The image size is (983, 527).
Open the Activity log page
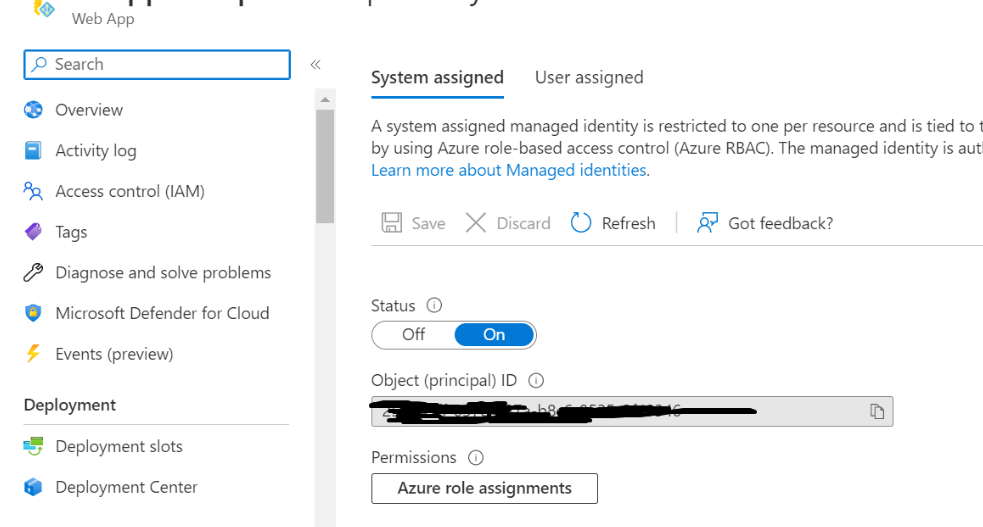pyautogui.click(x=95, y=150)
